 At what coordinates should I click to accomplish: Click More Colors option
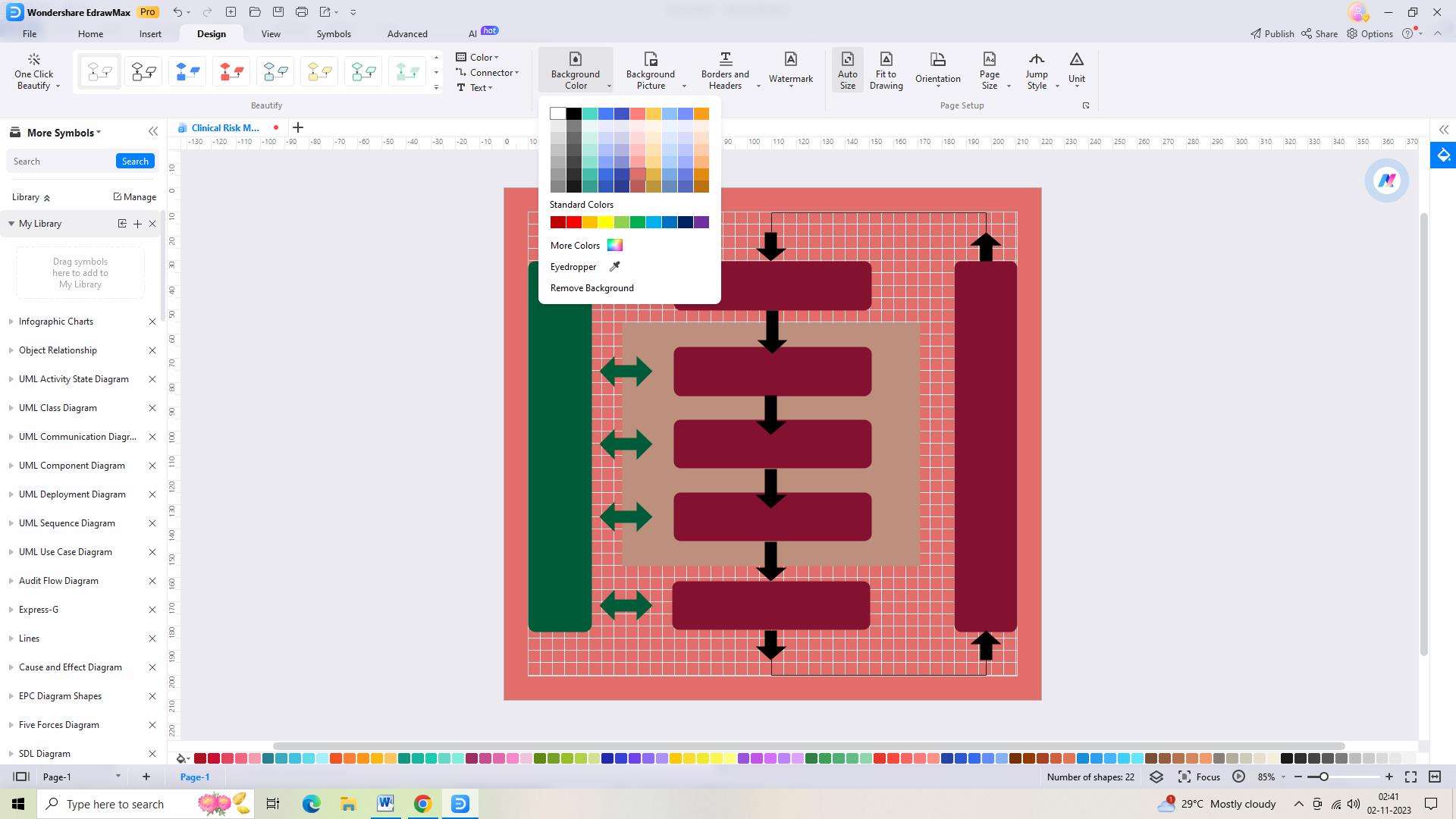point(575,245)
